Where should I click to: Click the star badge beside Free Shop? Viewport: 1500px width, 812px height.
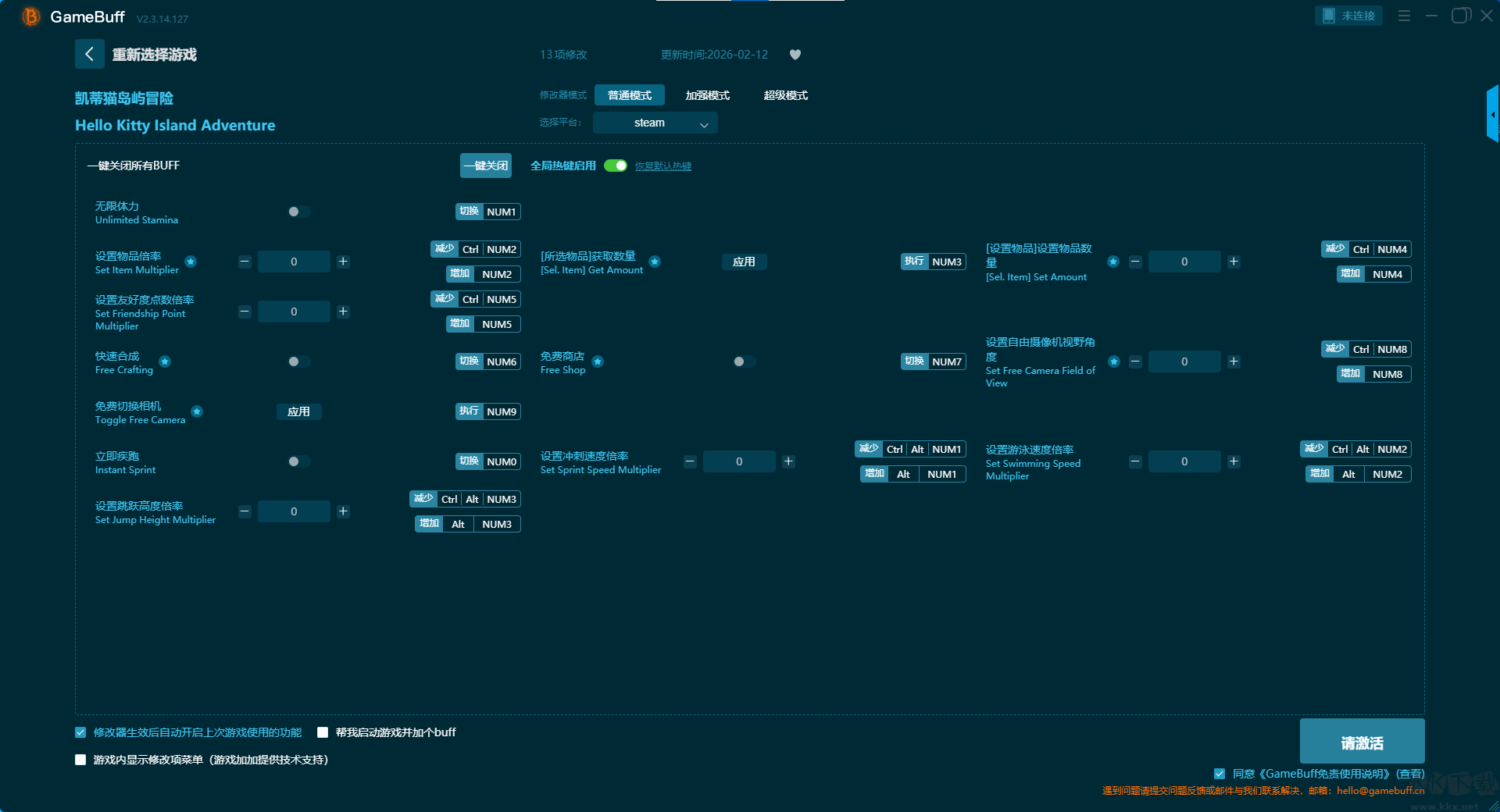coord(598,361)
